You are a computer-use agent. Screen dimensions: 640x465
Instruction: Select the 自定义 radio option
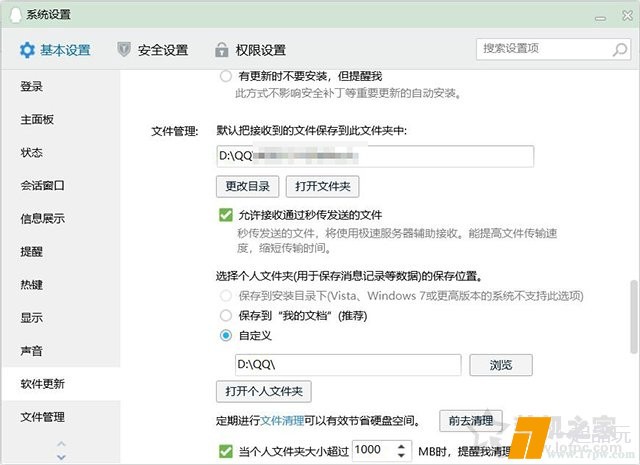(x=226, y=336)
